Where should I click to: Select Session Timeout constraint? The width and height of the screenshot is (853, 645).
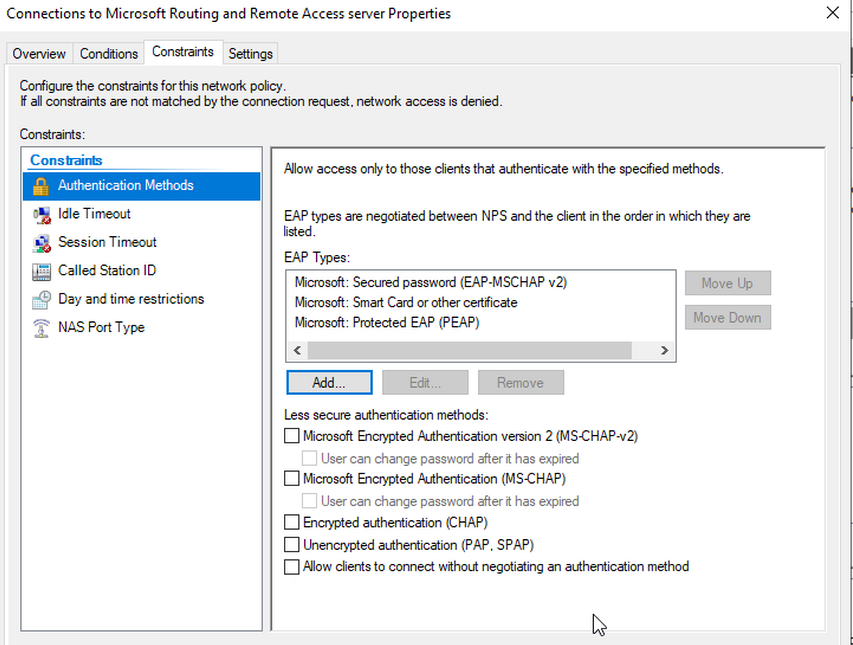pos(141,243)
